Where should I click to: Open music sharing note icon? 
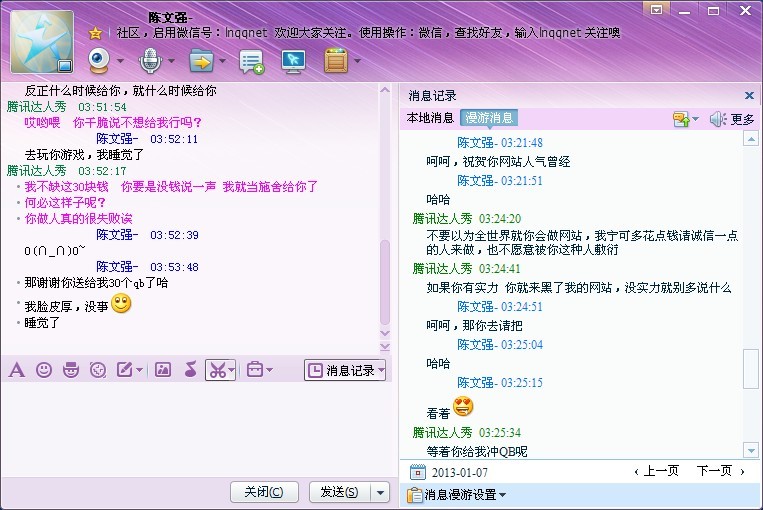pos(190,370)
